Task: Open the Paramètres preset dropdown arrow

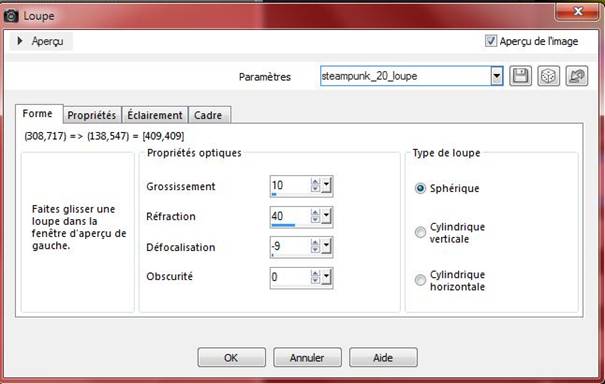Action: (x=497, y=76)
